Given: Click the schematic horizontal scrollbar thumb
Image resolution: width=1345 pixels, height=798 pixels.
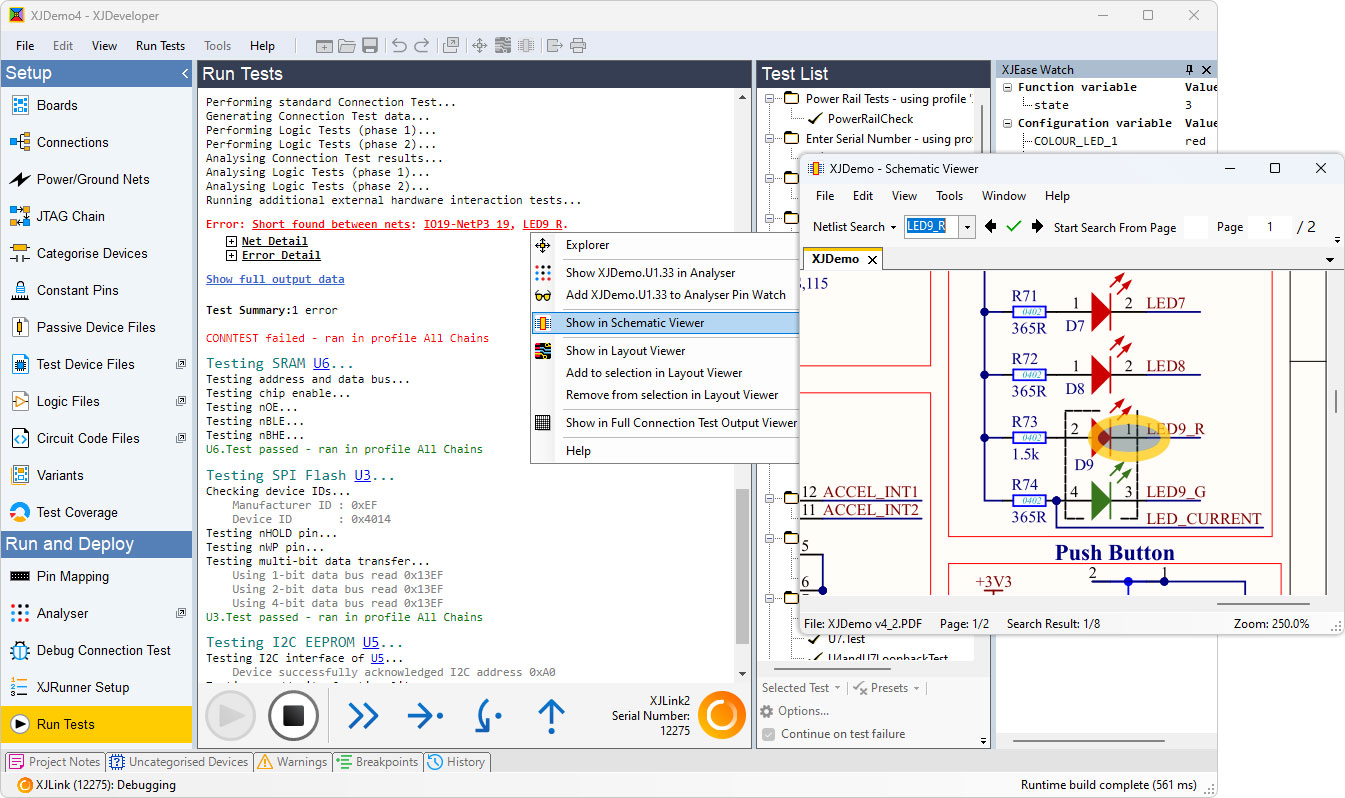Looking at the screenshot, I should [1262, 603].
